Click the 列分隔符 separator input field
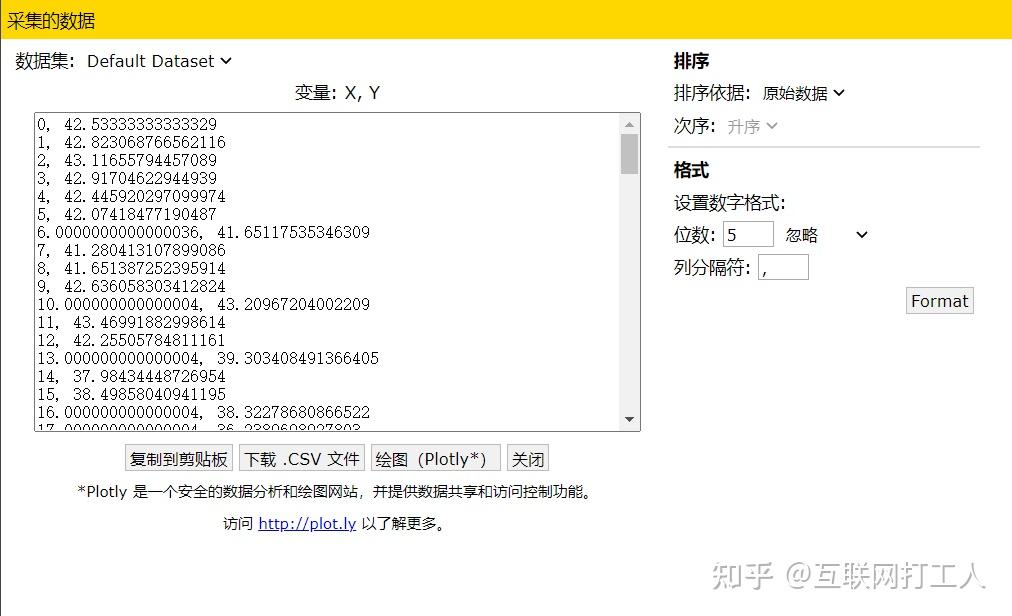Image resolution: width=1012 pixels, height=616 pixels. click(784, 266)
